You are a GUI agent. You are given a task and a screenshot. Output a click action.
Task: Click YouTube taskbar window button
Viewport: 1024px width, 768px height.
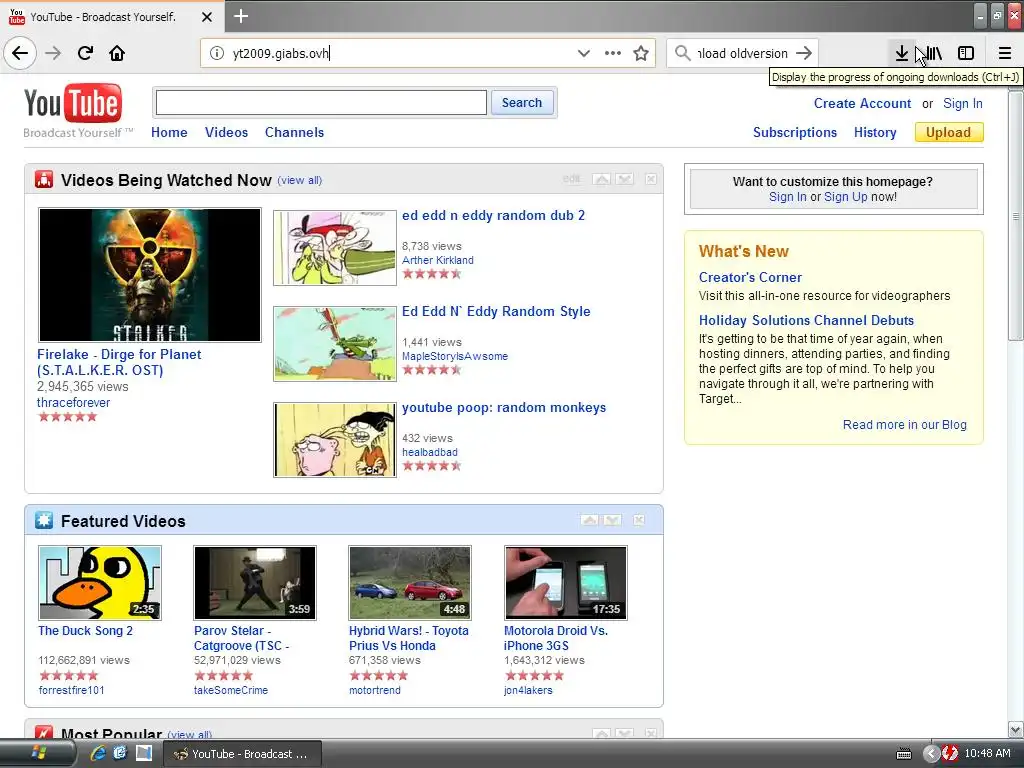[x=242, y=754]
